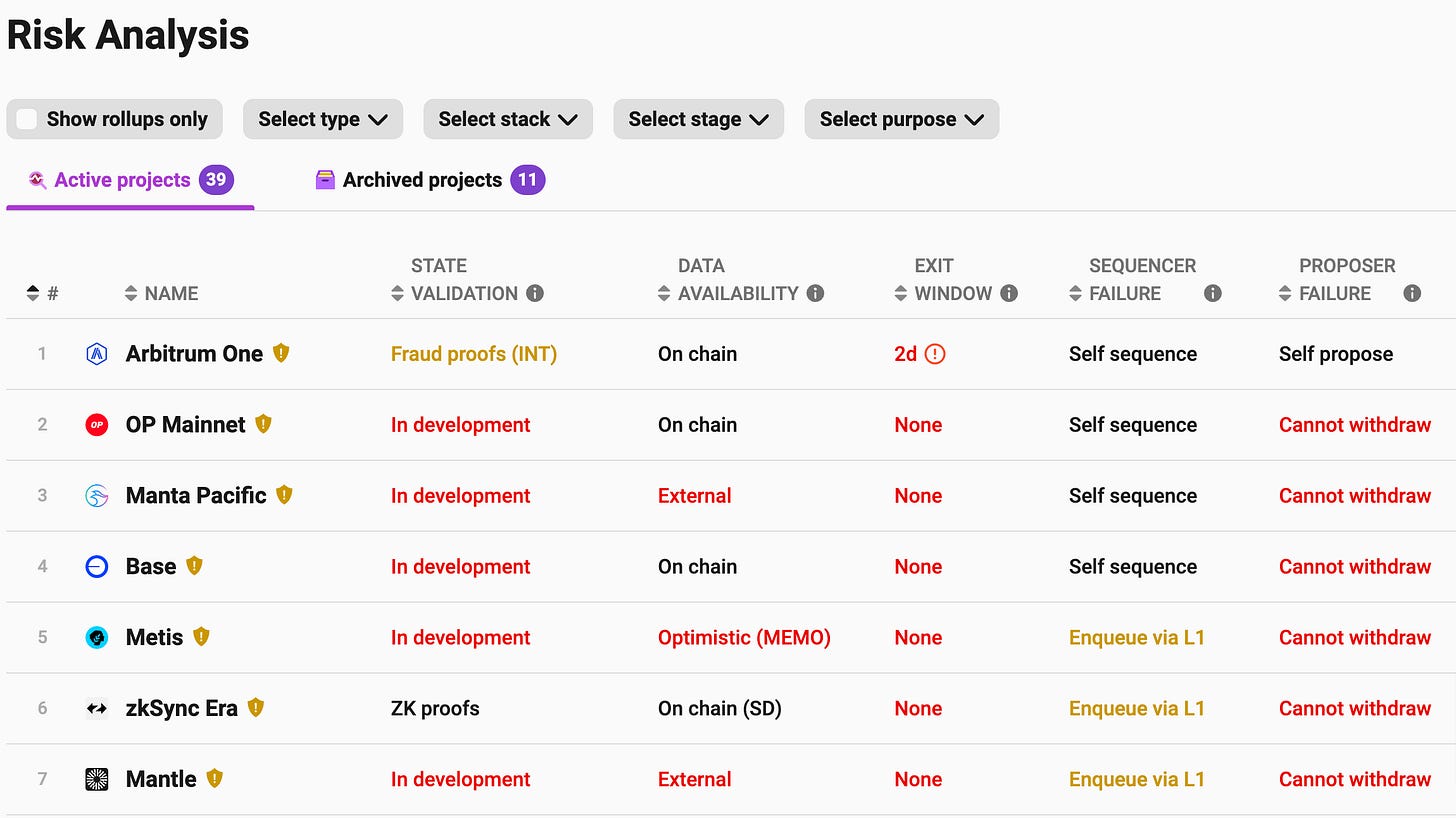Click On chain (SD) cell
1456x818 pixels.
(720, 709)
